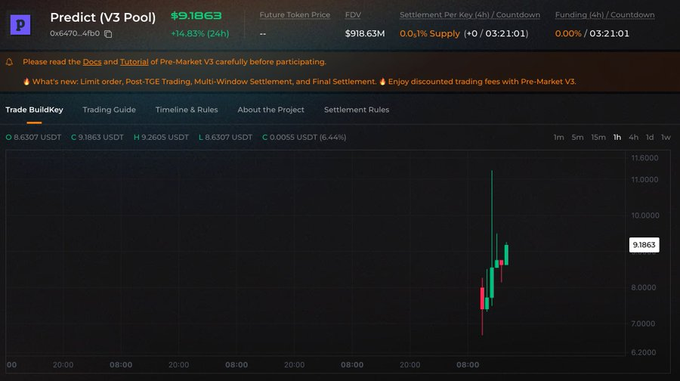Click the 0.00% funding rate value

568,34
